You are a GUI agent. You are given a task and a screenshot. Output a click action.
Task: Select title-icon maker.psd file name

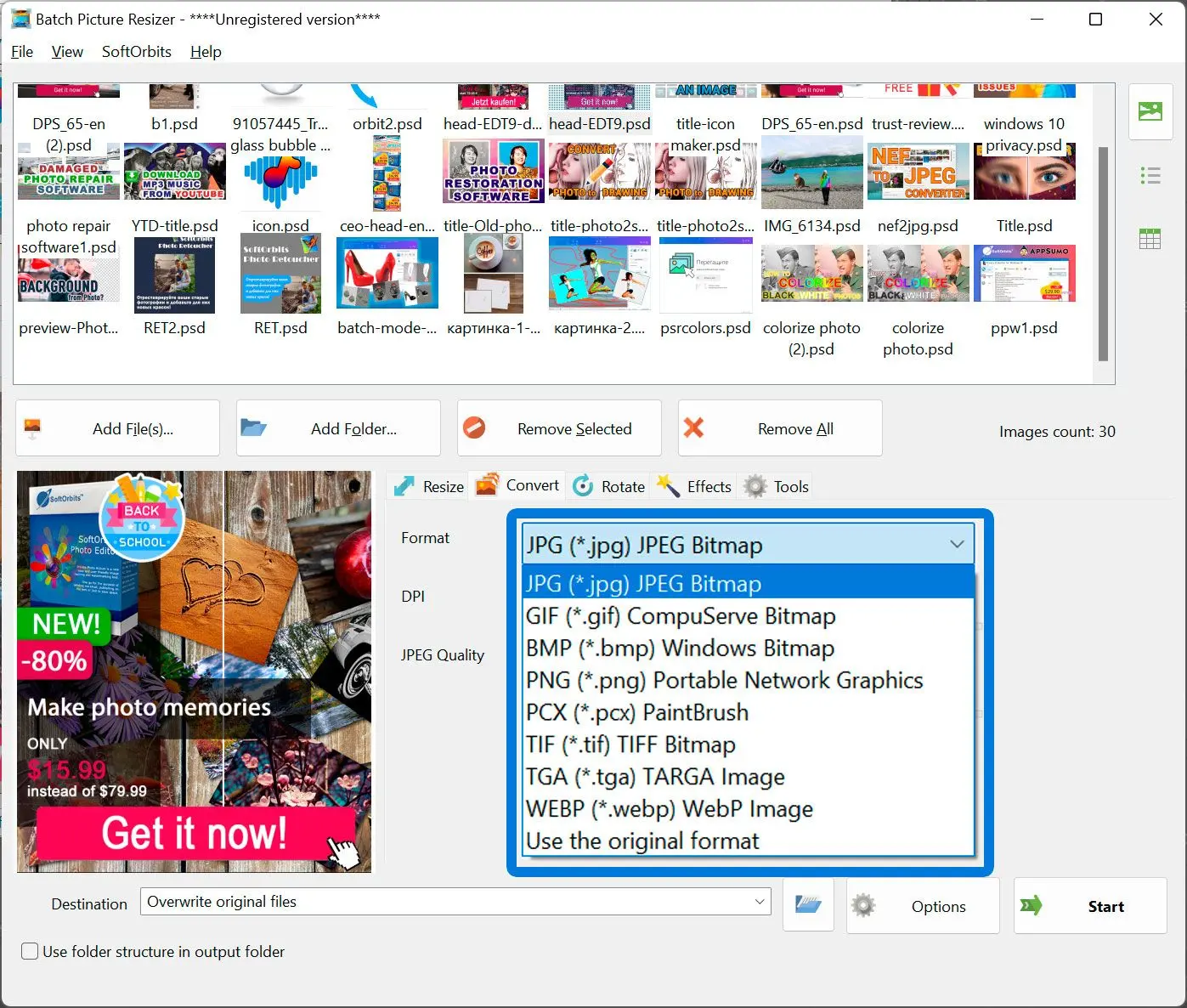[705, 134]
